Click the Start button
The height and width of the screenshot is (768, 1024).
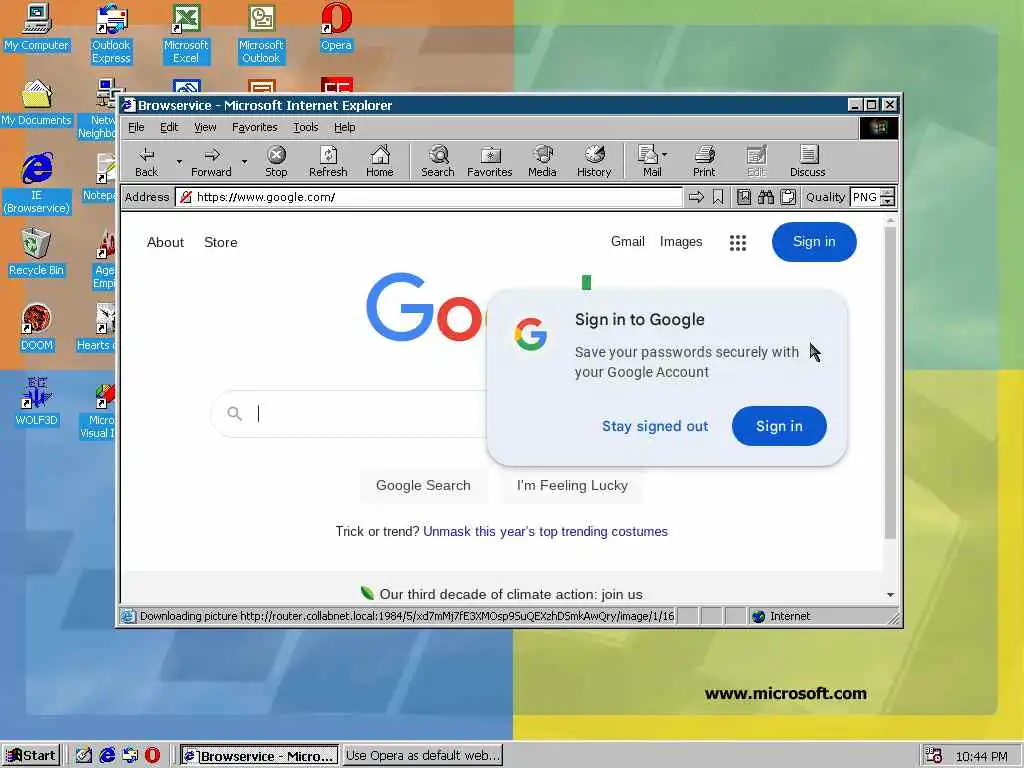31,756
